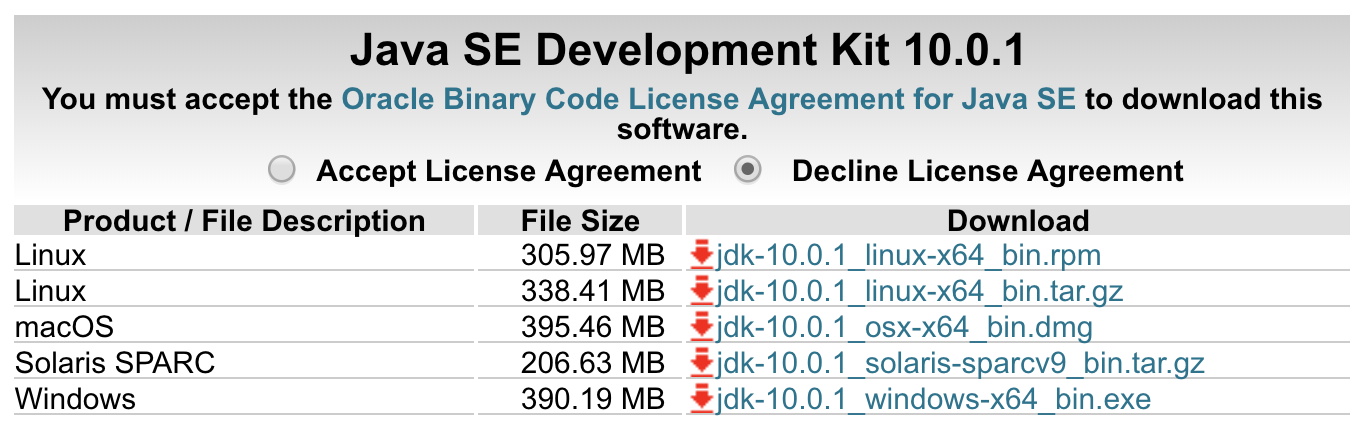Select the Solaris SPARC product cell

(244, 364)
